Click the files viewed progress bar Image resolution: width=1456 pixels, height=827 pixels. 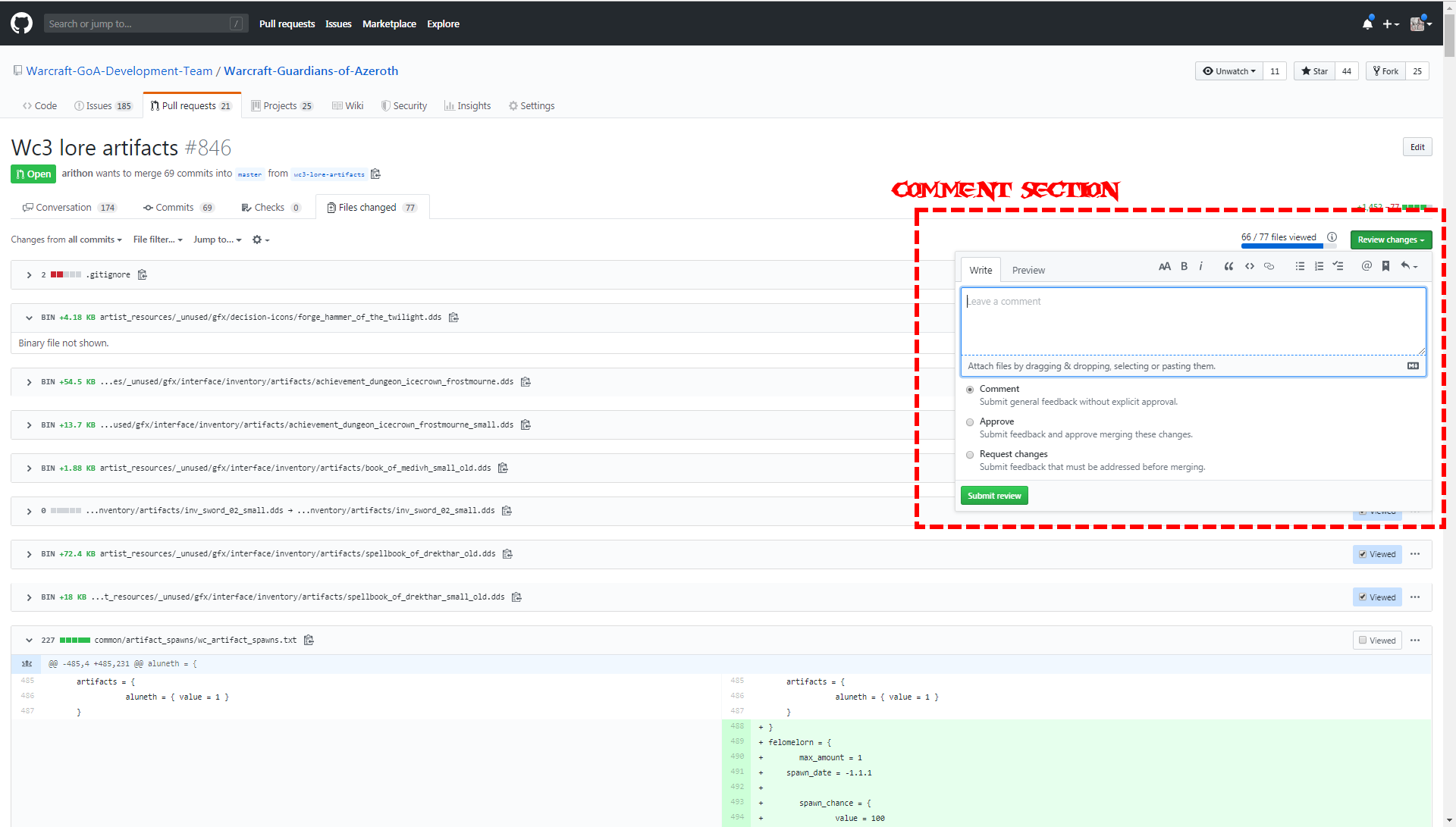pyautogui.click(x=1282, y=246)
